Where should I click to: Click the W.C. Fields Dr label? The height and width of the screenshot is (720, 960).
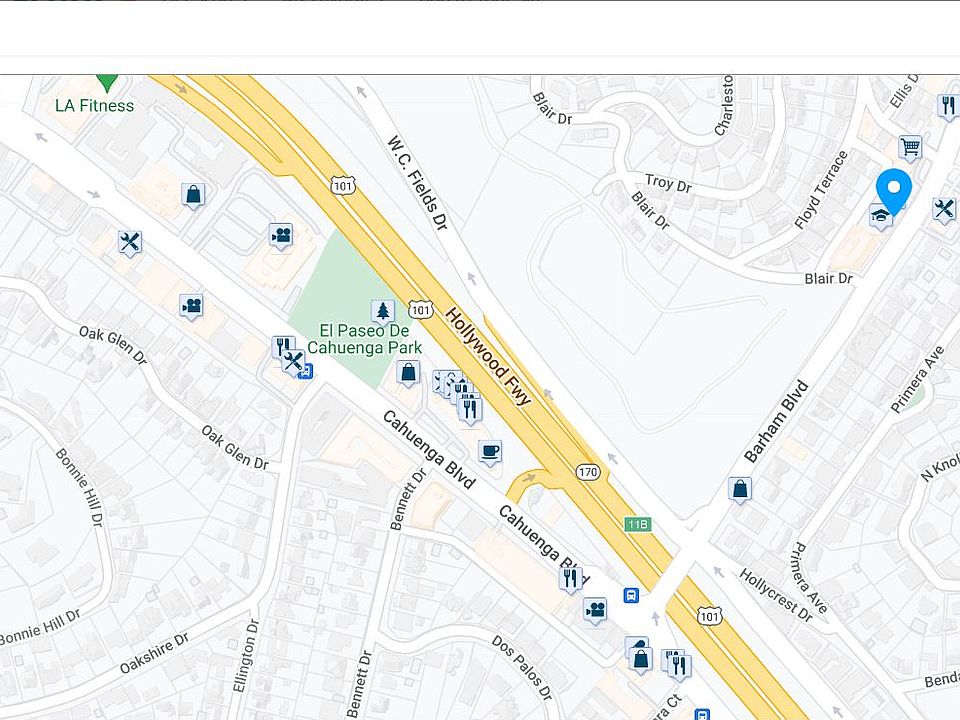click(418, 183)
